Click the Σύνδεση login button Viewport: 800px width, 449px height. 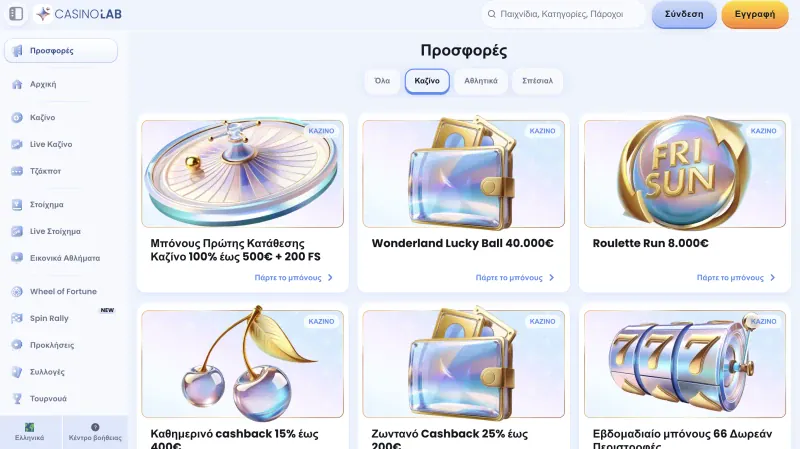(684, 14)
